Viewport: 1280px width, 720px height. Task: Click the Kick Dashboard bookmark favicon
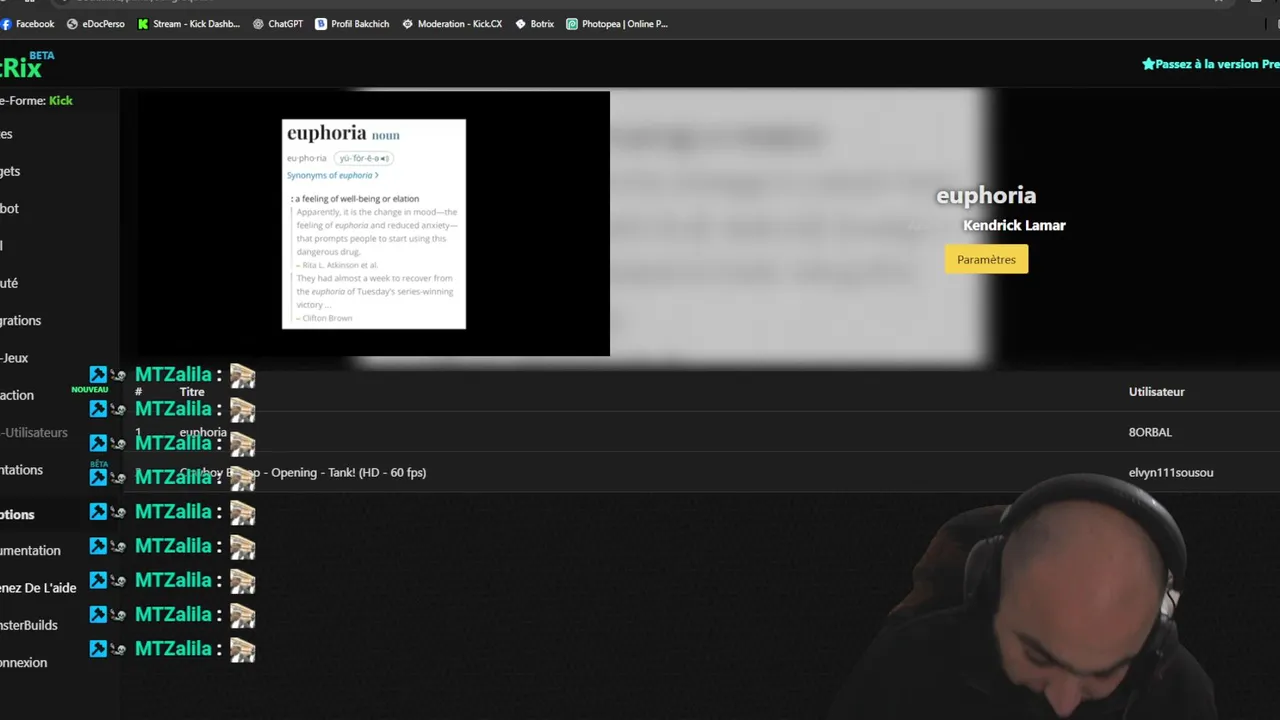coord(143,24)
